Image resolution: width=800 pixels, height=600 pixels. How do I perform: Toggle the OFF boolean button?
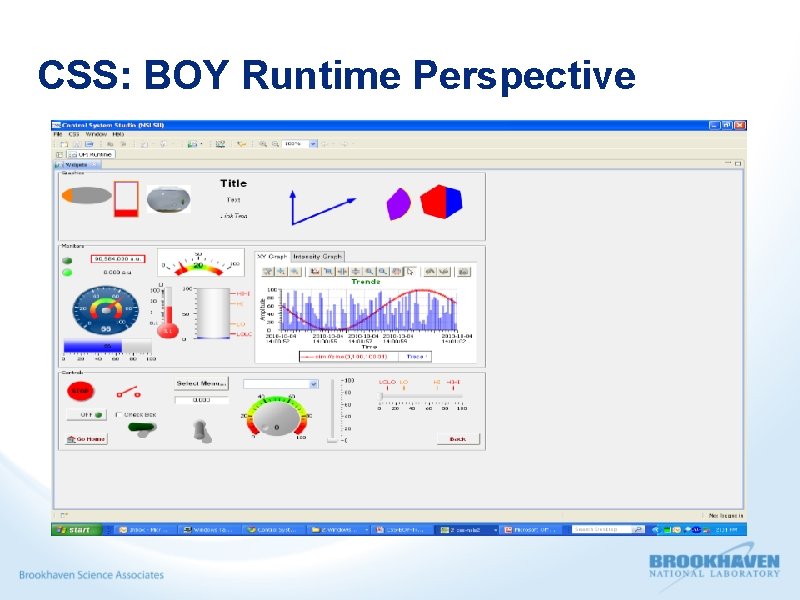tap(86, 415)
